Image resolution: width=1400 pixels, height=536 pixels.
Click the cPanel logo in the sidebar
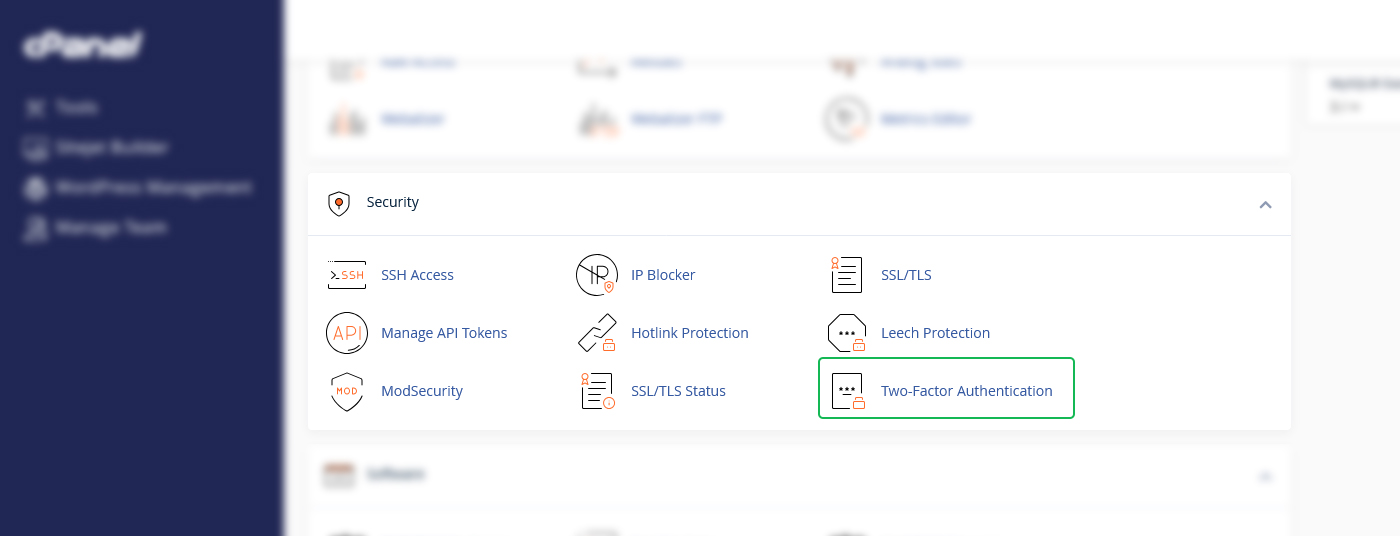(x=83, y=46)
